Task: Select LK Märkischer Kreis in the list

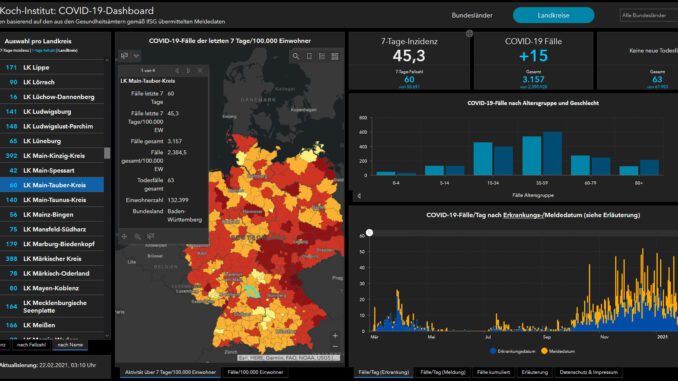Action: coord(52,259)
